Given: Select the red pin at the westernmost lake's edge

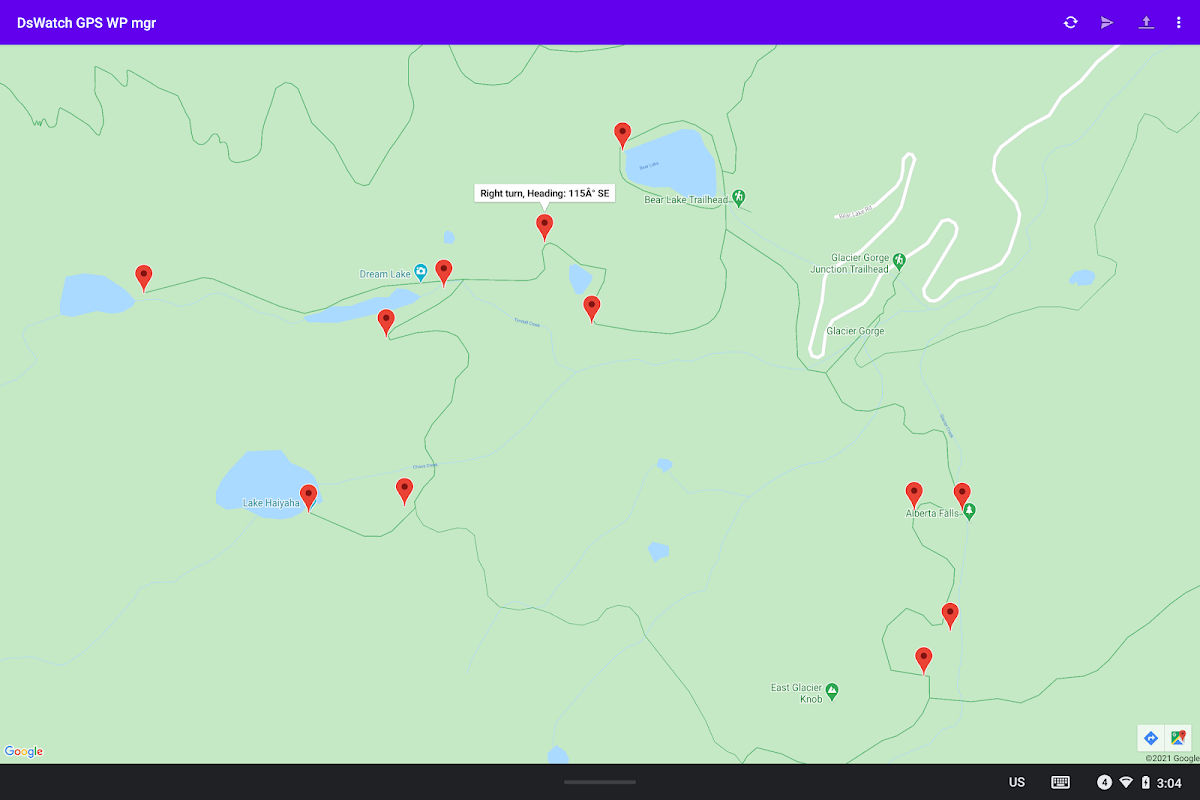Looking at the screenshot, I should [144, 278].
